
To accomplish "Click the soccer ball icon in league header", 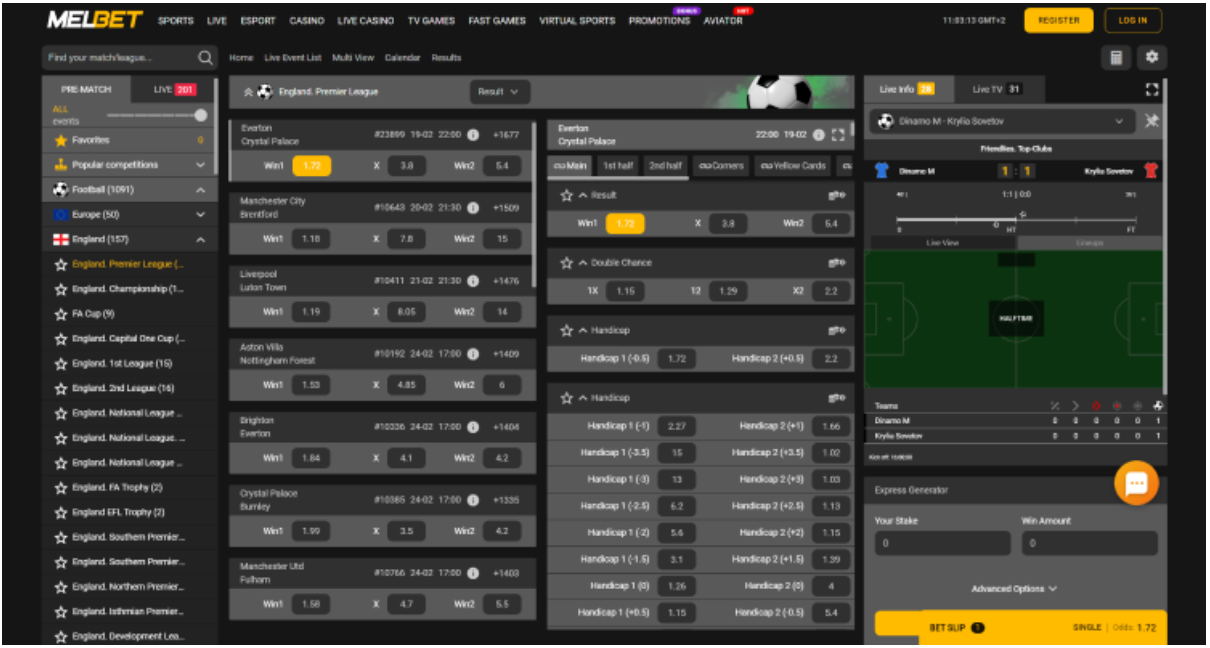I will 265,92.
